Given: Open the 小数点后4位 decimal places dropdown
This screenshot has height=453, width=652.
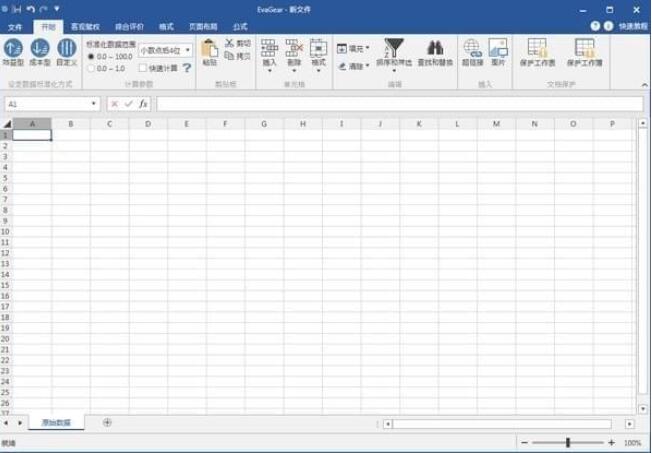Looking at the screenshot, I should [x=165, y=50].
